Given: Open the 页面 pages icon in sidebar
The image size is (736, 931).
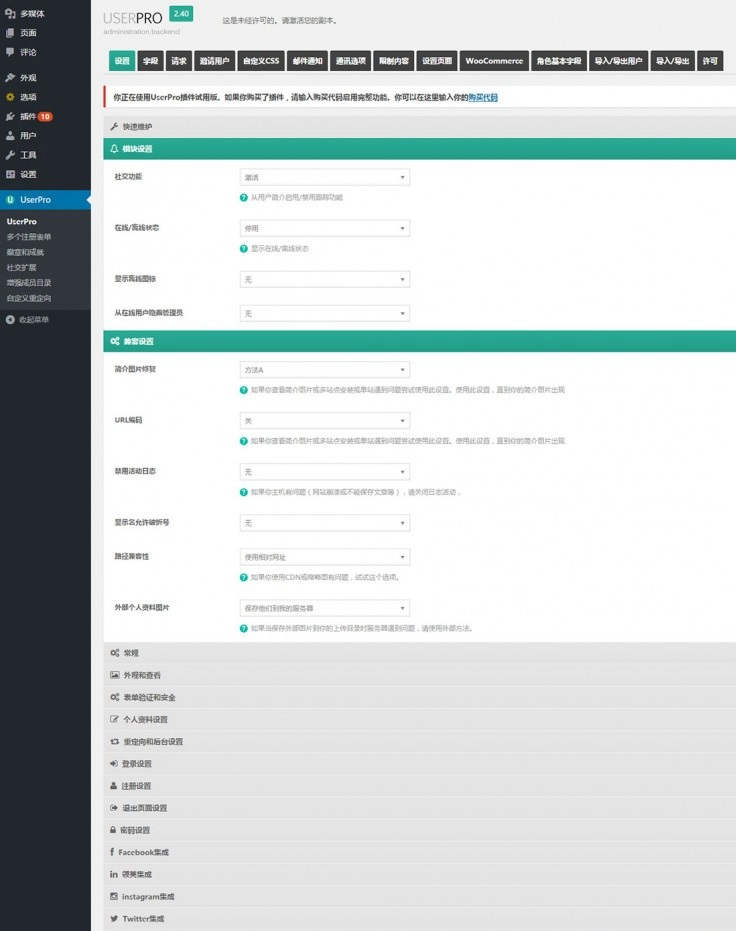Looking at the screenshot, I should tap(10, 33).
